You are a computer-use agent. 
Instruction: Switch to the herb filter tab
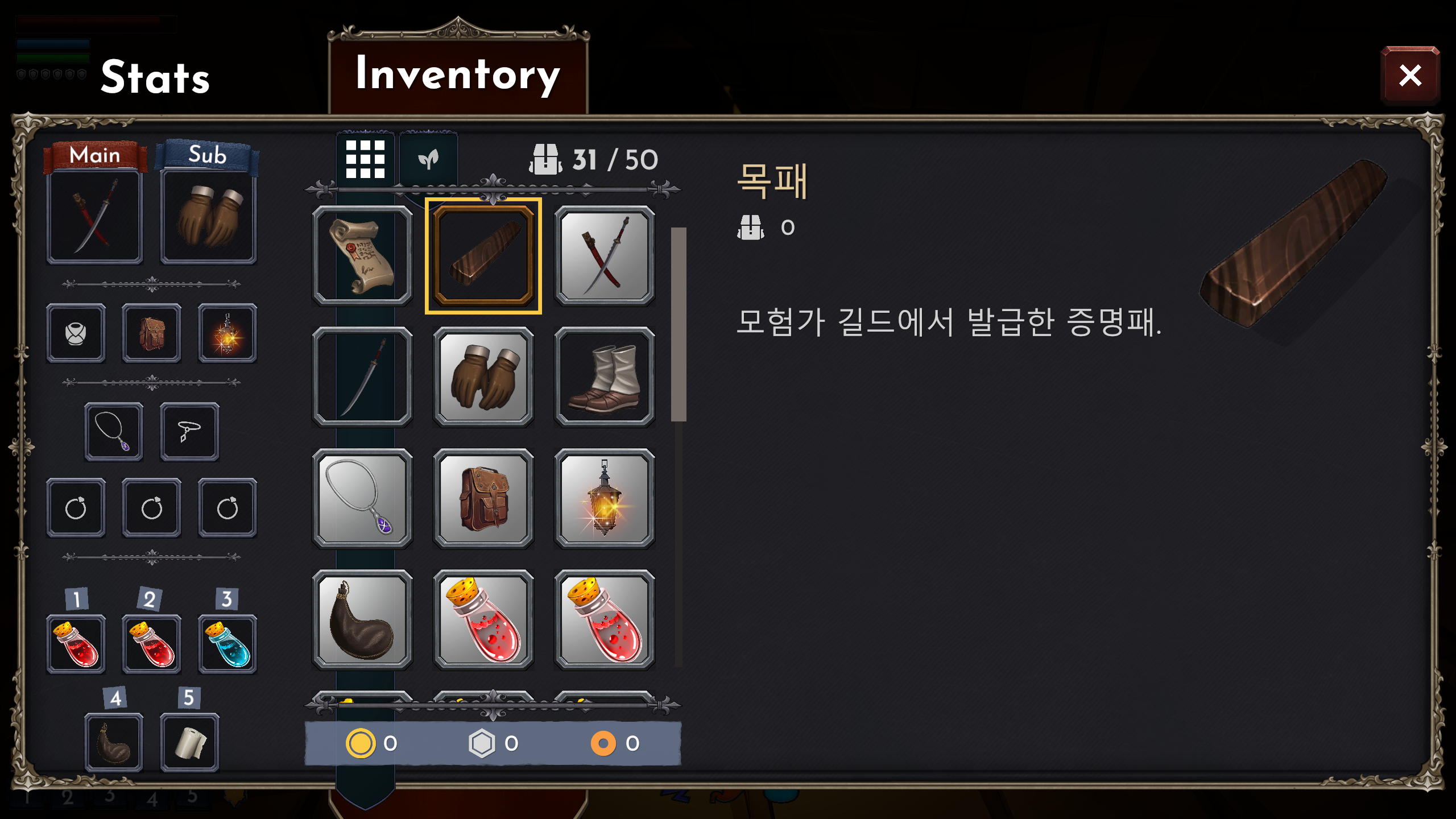(428, 159)
